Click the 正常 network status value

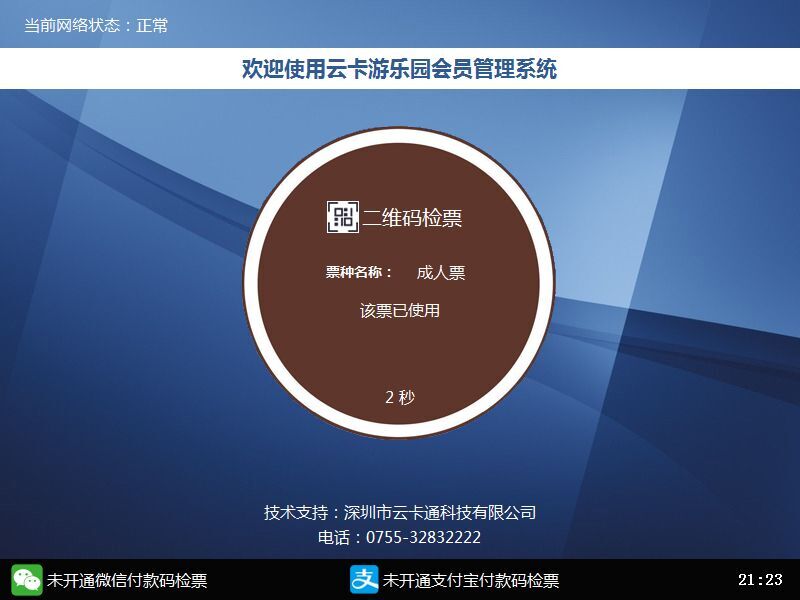152,25
